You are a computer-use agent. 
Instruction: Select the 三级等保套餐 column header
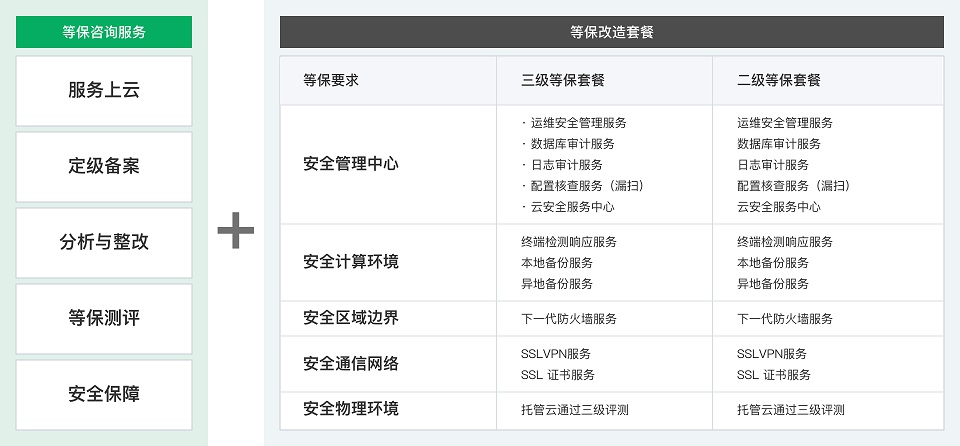point(563,80)
